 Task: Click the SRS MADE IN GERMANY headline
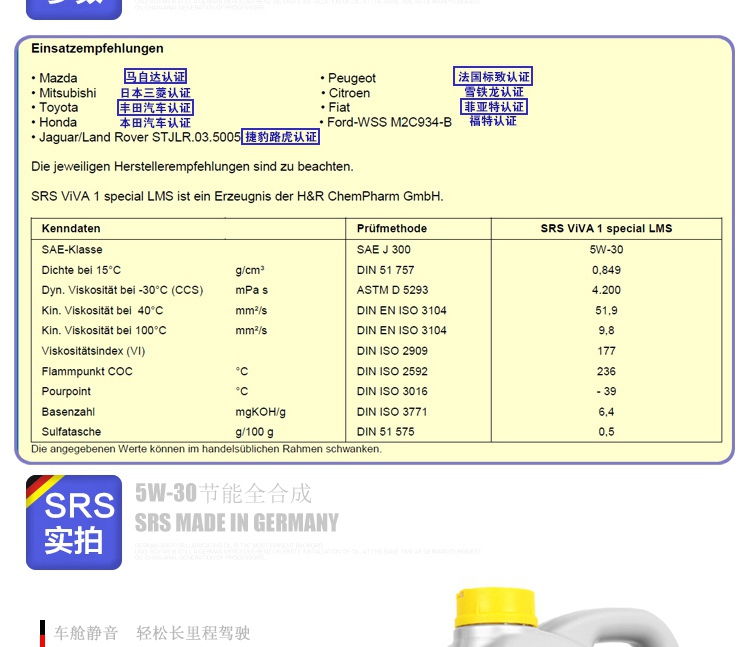[237, 522]
